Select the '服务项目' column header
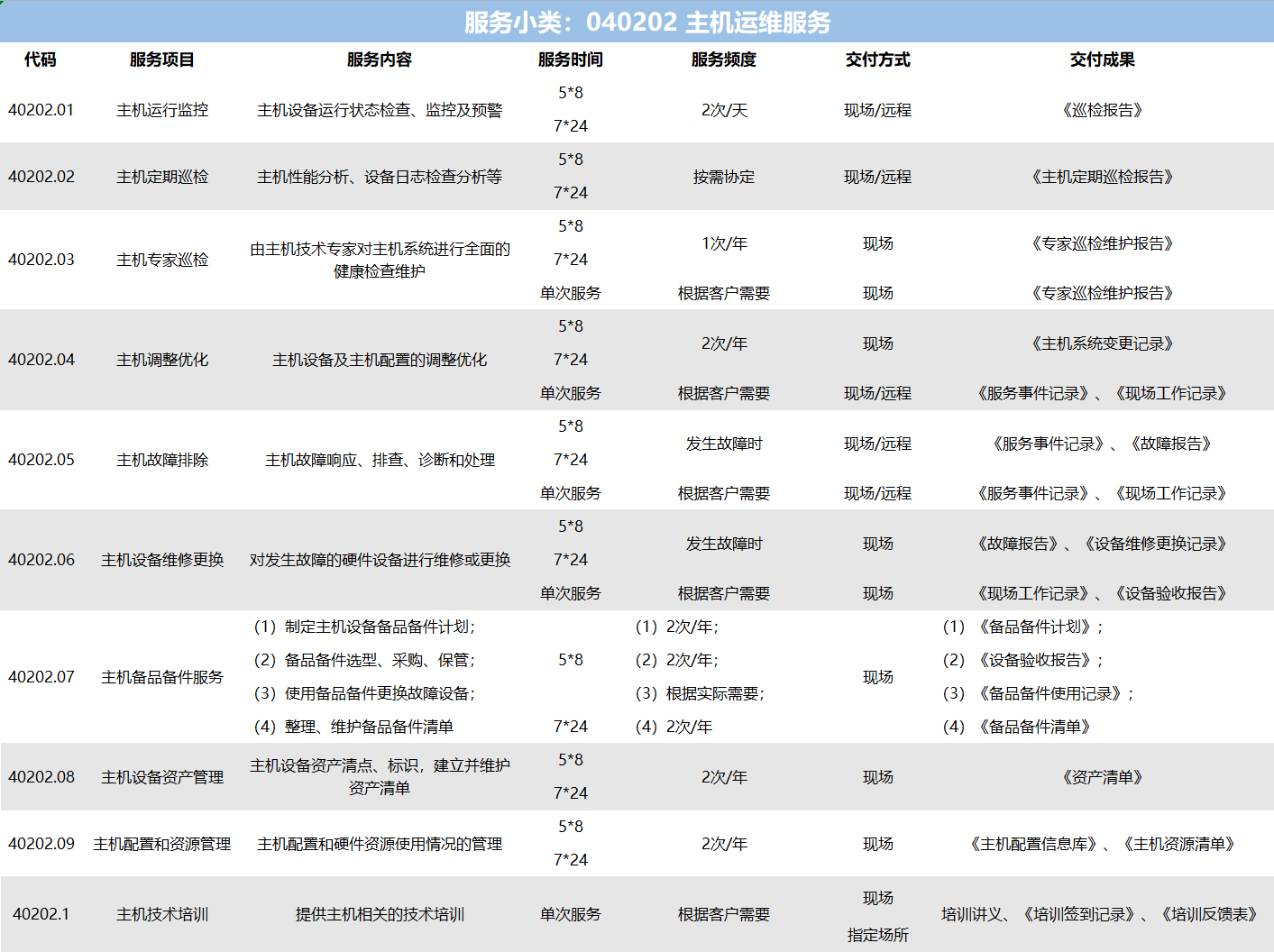 click(x=162, y=59)
